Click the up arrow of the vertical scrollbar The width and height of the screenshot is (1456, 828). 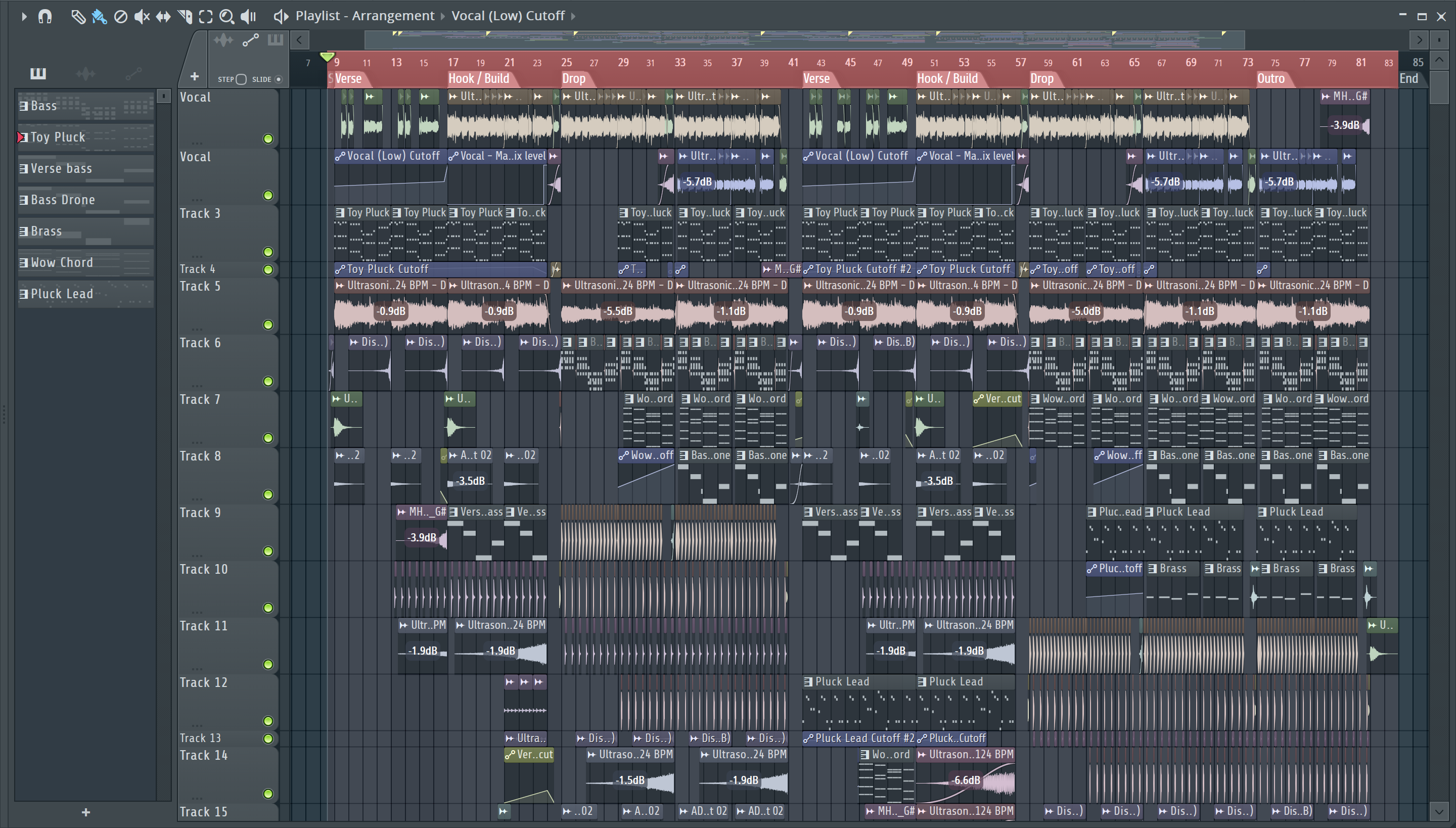(x=1439, y=60)
